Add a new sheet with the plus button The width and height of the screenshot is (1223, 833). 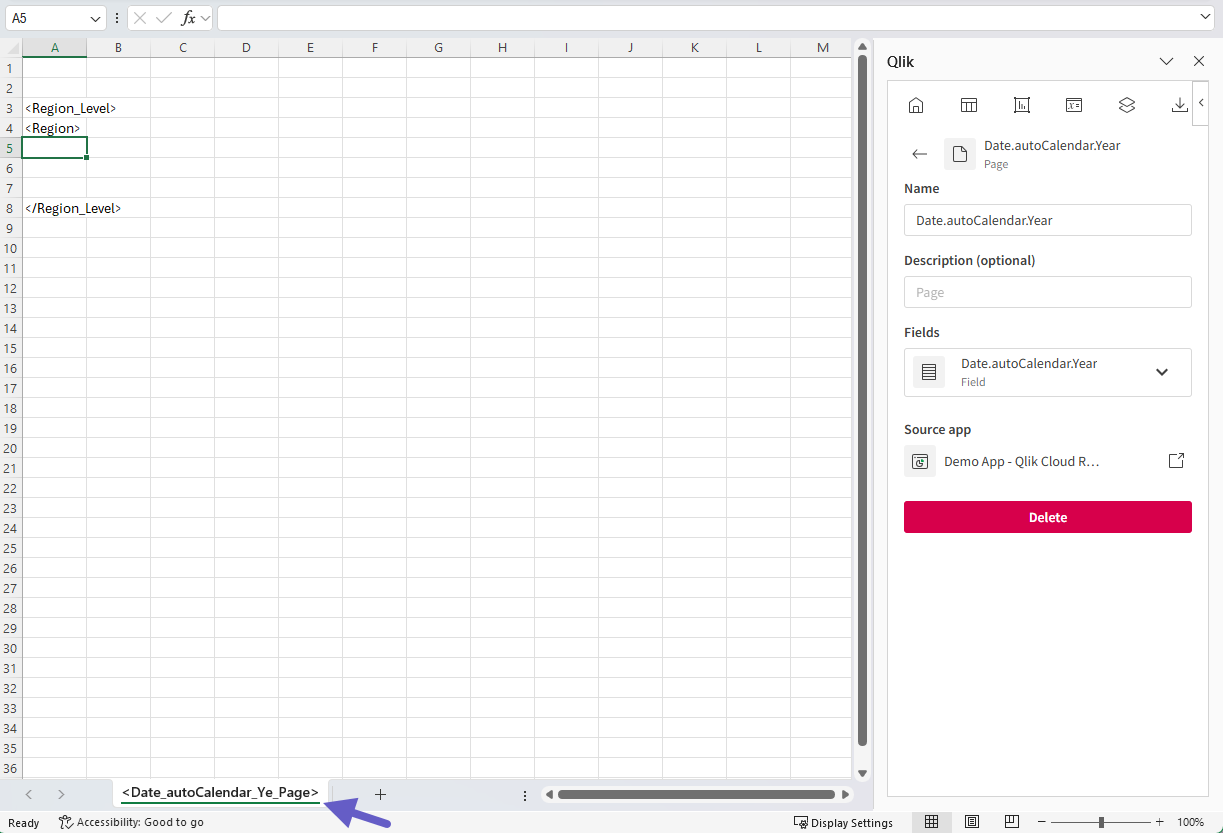380,794
